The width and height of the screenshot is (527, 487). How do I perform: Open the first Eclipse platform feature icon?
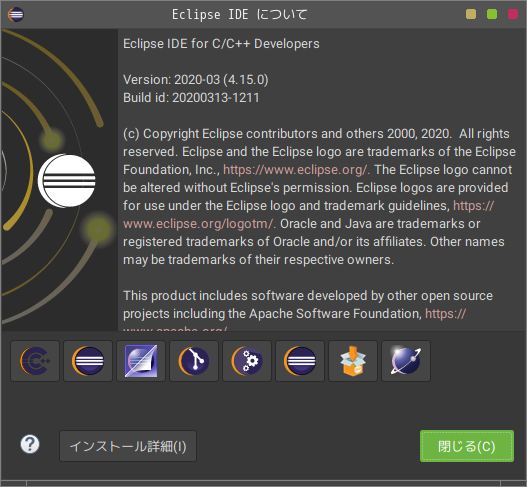(88, 361)
